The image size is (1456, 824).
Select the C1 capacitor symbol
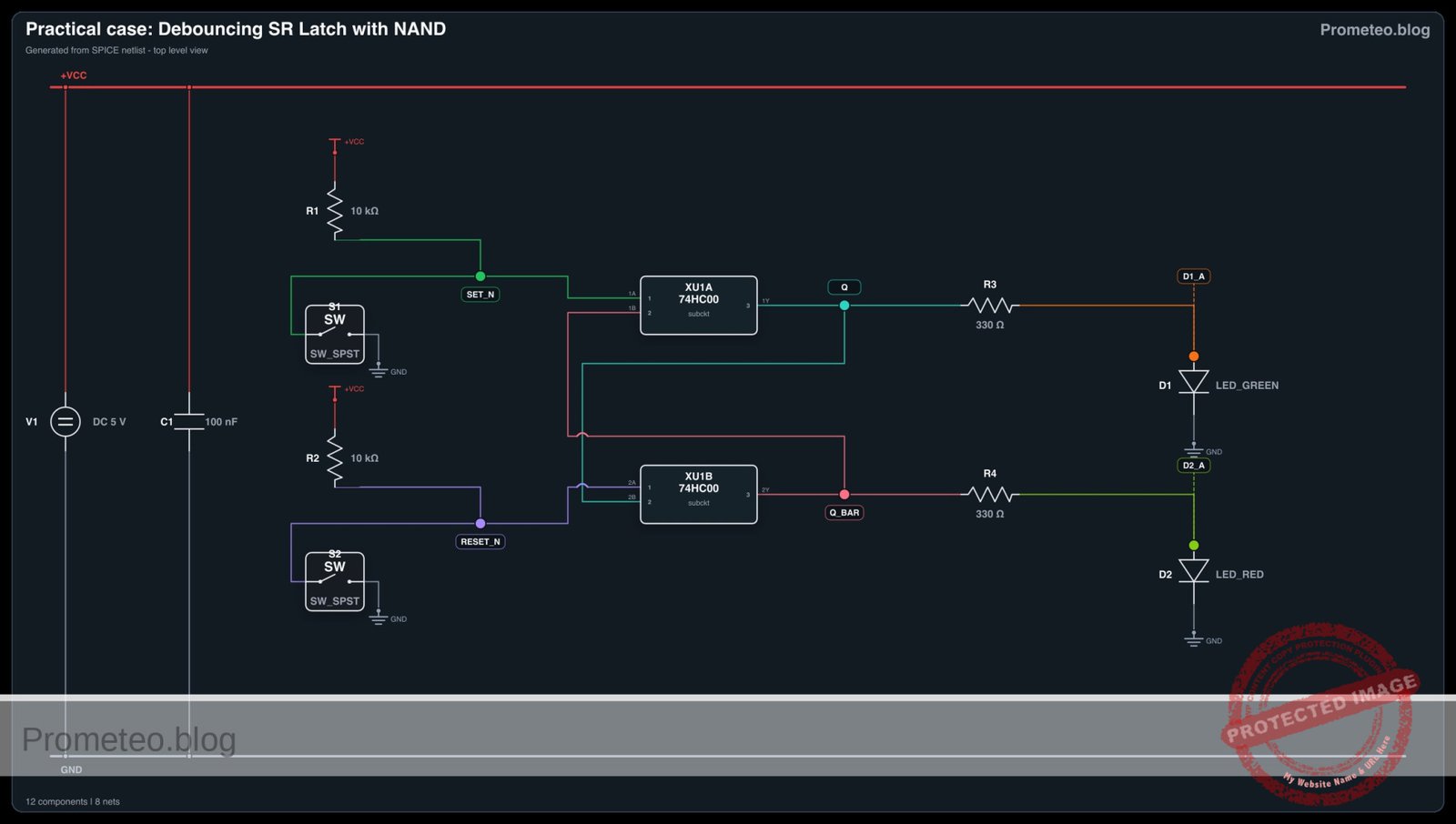coord(189,421)
